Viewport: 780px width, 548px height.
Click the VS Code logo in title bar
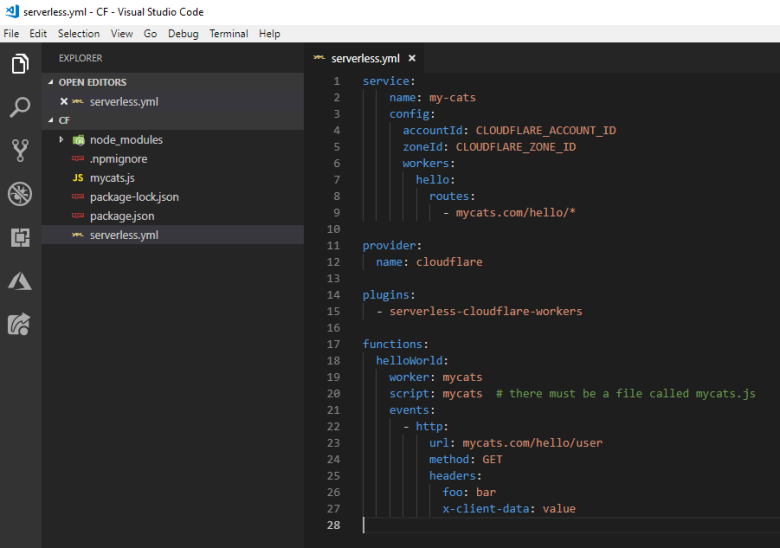[x=12, y=11]
